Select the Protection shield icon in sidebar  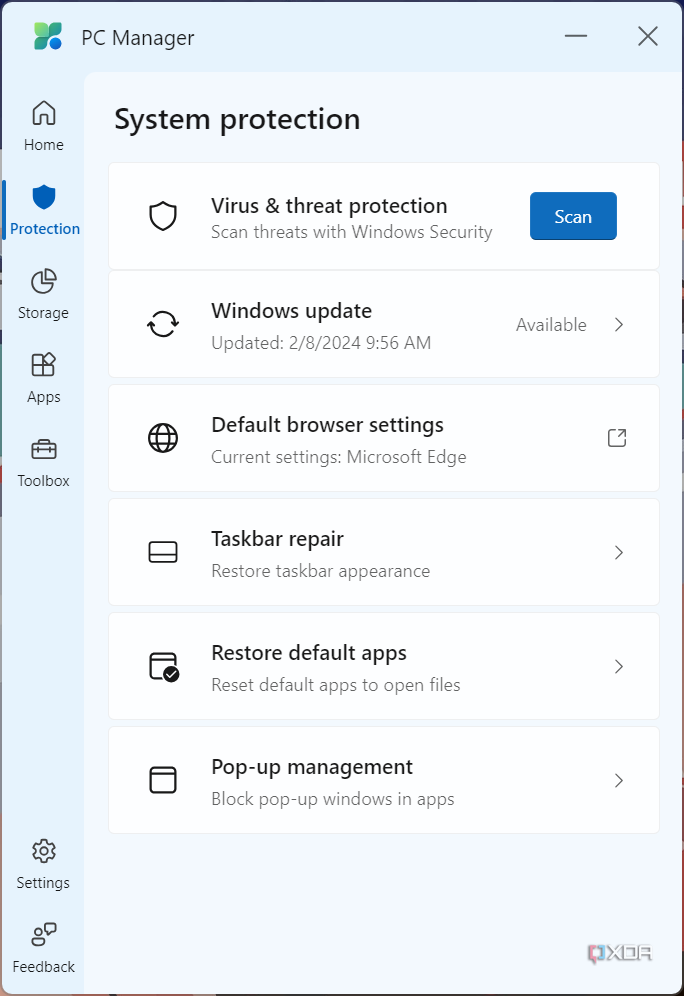[x=44, y=198]
